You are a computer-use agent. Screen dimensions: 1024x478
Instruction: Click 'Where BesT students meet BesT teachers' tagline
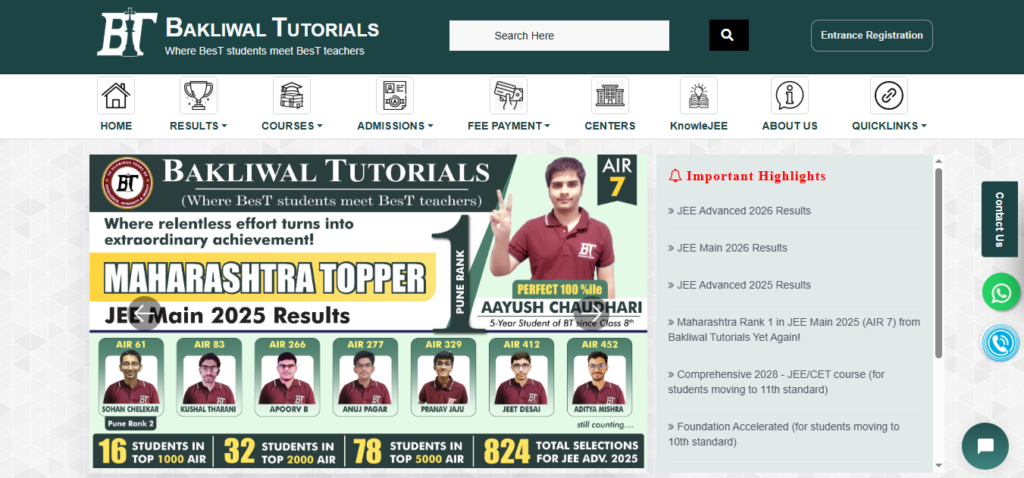pyautogui.click(x=264, y=51)
